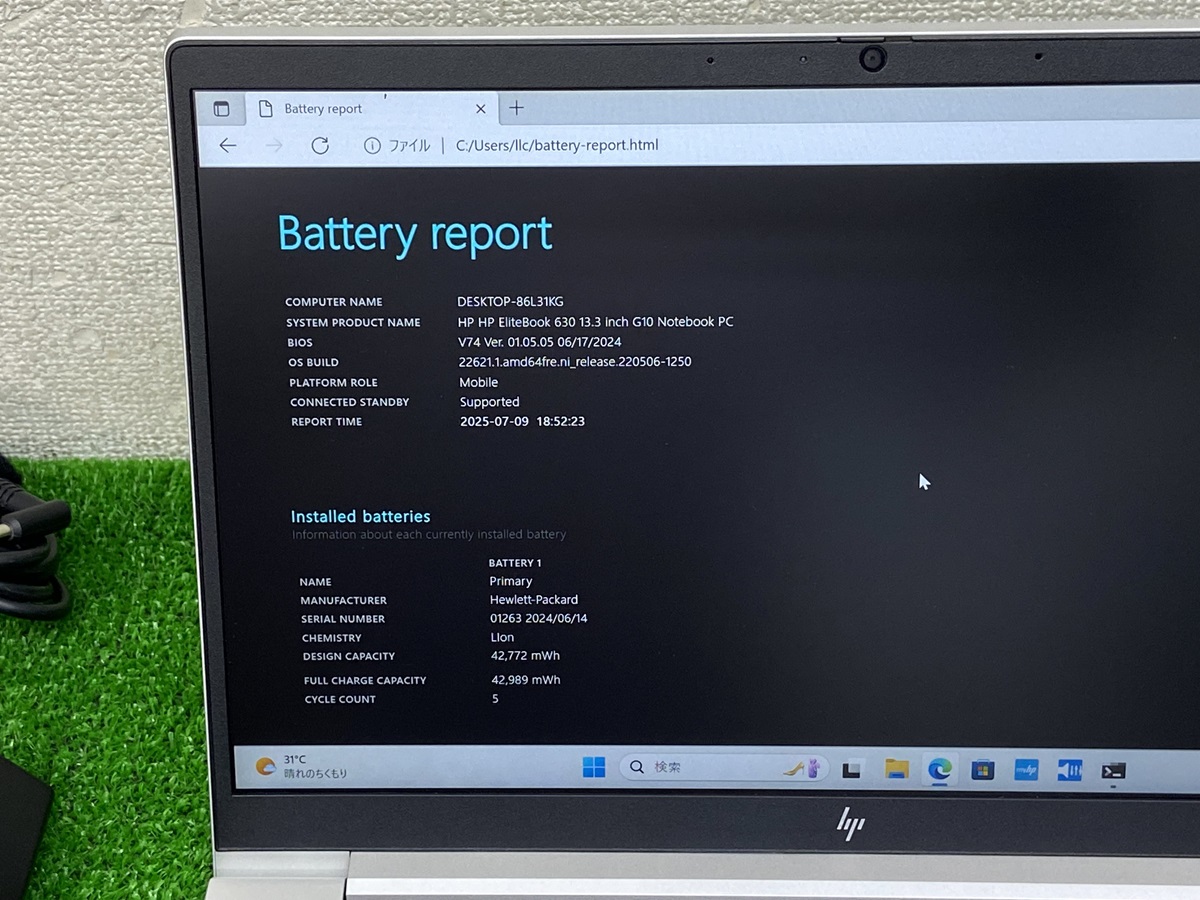The width and height of the screenshot is (1200, 900).
Task: Click the taskbar 検索 search box
Action: (724, 768)
